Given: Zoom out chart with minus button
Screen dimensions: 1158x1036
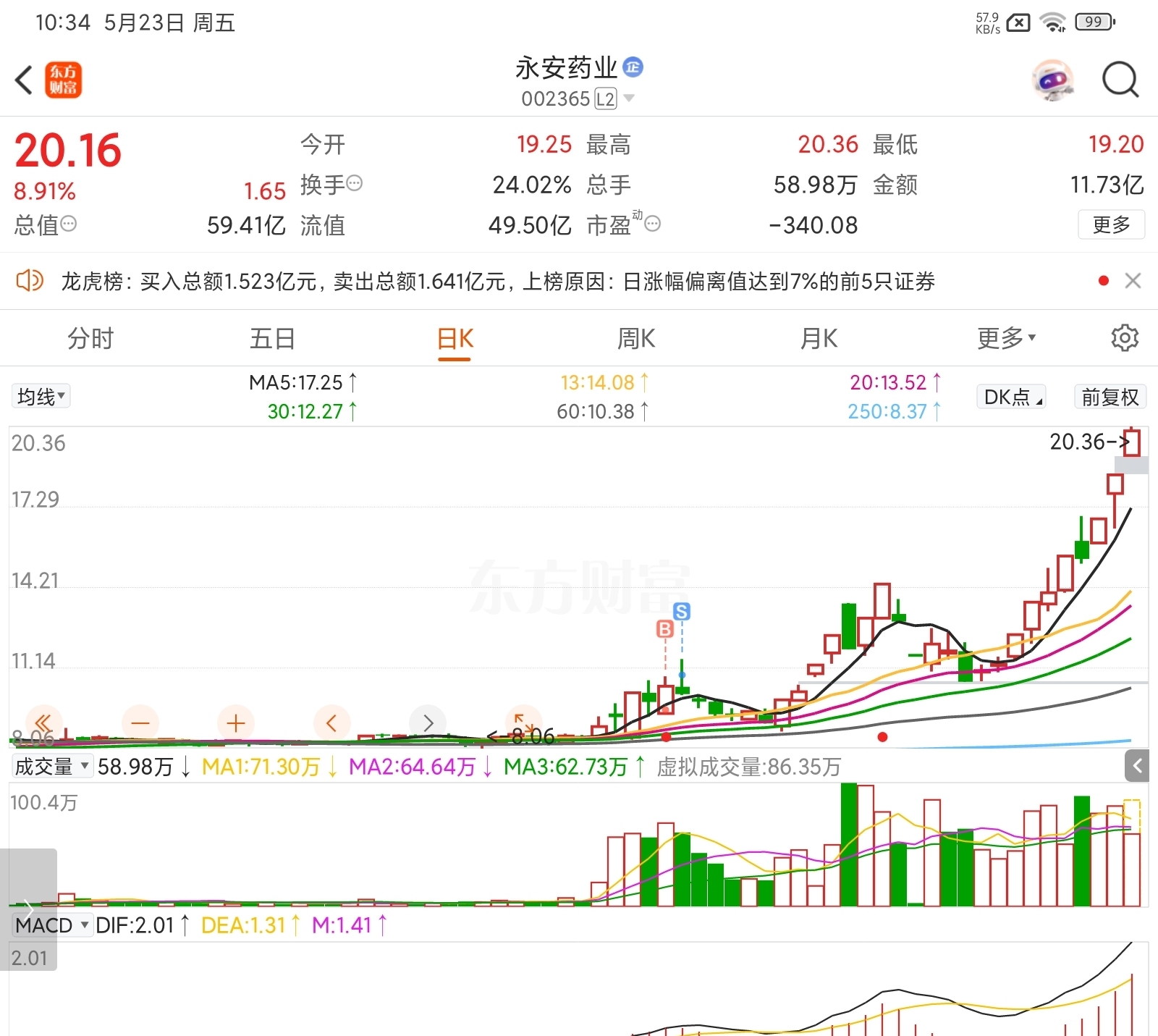Looking at the screenshot, I should point(140,723).
